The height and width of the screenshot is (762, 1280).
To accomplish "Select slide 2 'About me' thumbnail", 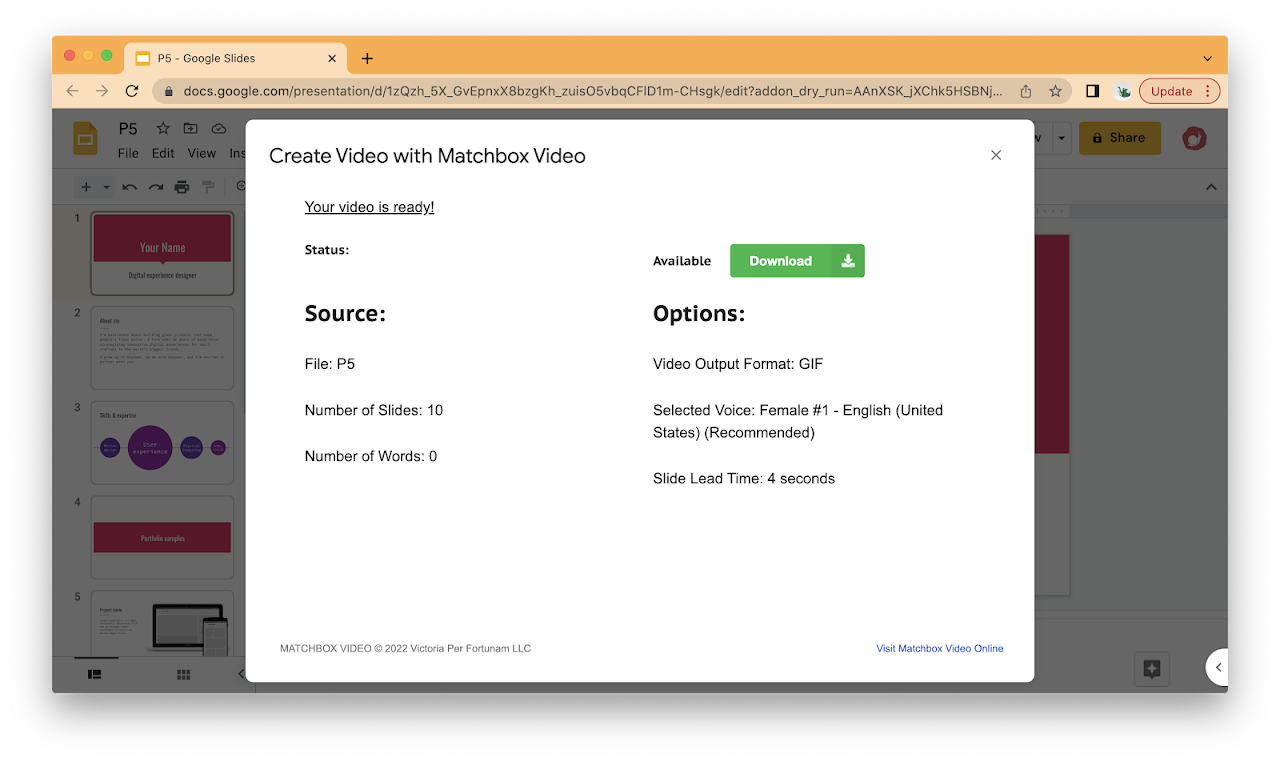I will point(162,348).
